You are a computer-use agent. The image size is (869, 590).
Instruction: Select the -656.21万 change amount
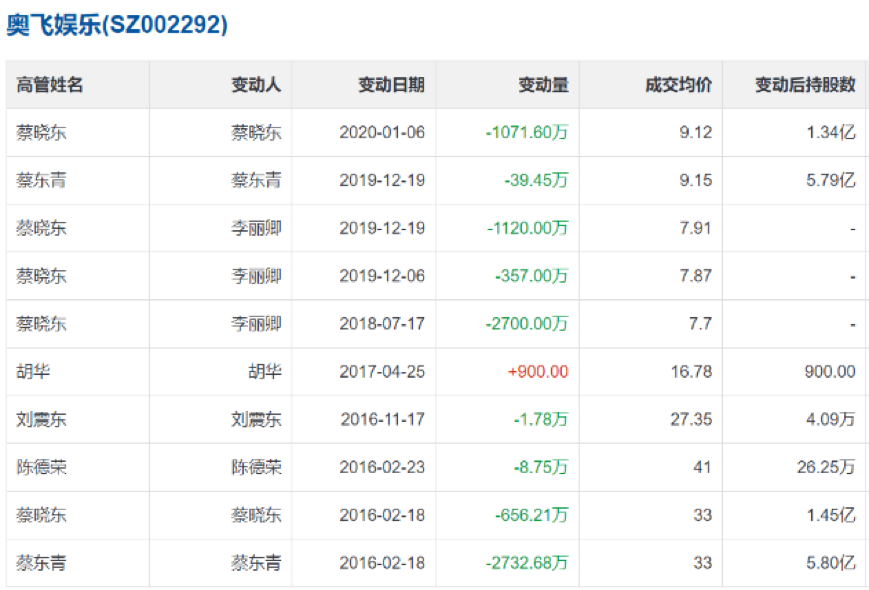coord(531,515)
